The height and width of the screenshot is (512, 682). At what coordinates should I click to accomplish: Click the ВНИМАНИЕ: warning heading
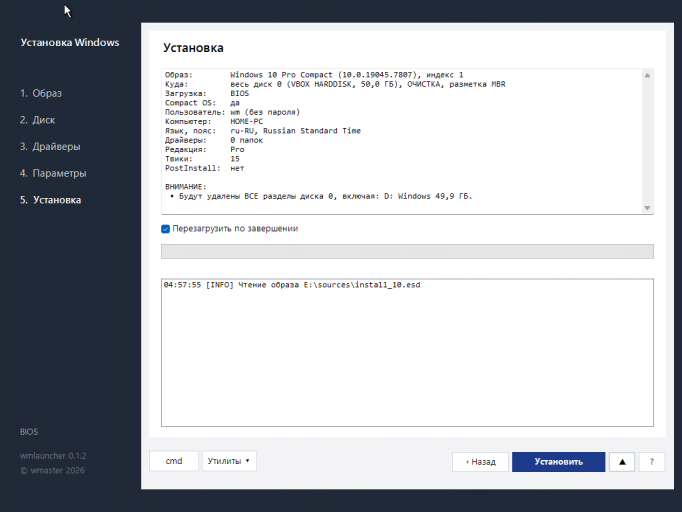pos(186,187)
